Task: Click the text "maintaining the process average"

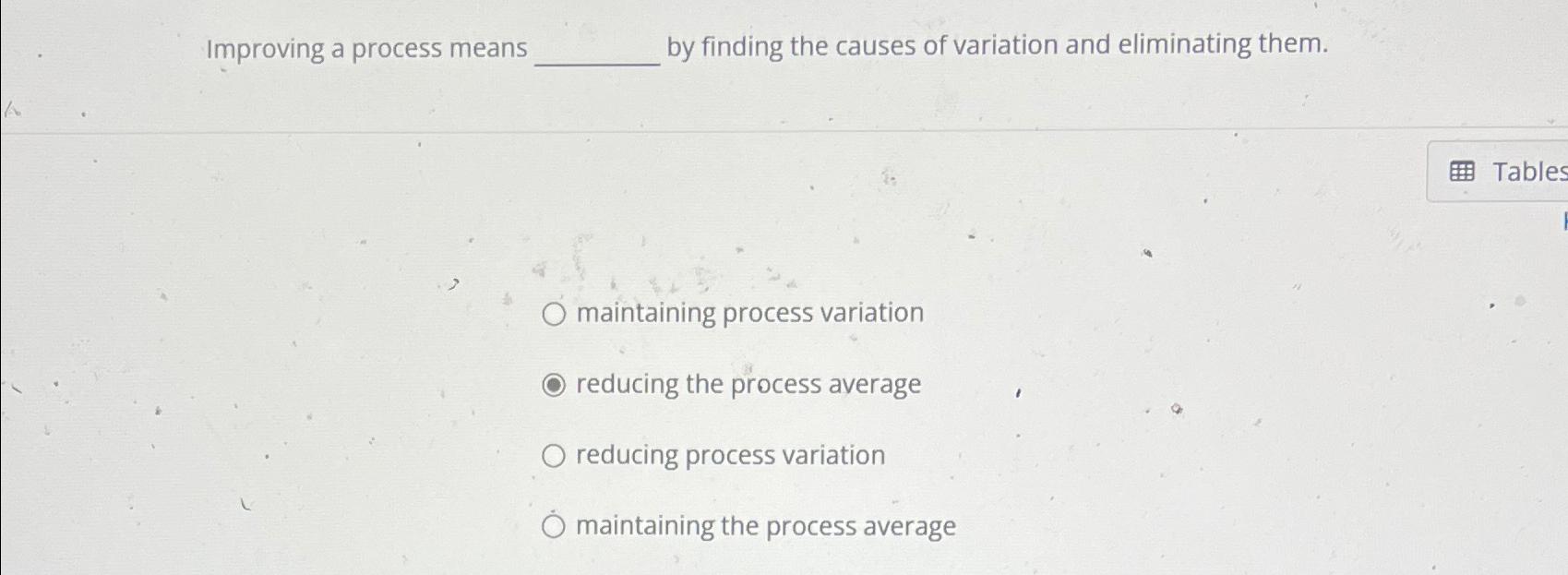Action: (765, 526)
